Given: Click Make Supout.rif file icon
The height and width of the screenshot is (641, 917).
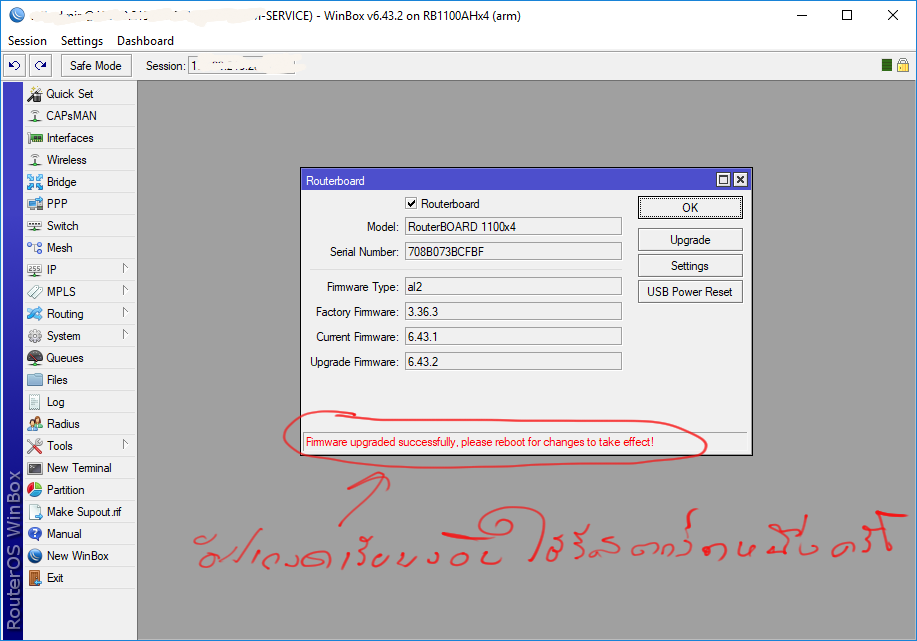Looking at the screenshot, I should pyautogui.click(x=35, y=512).
